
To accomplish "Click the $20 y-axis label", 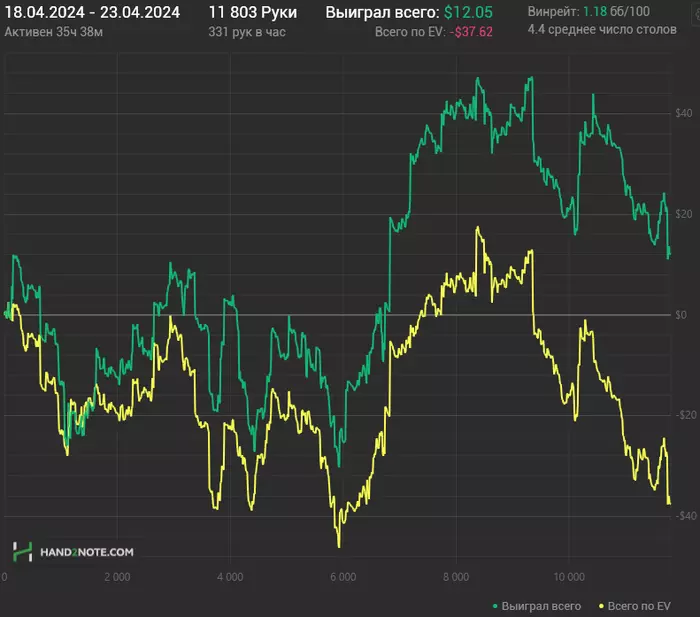I will tap(683, 214).
